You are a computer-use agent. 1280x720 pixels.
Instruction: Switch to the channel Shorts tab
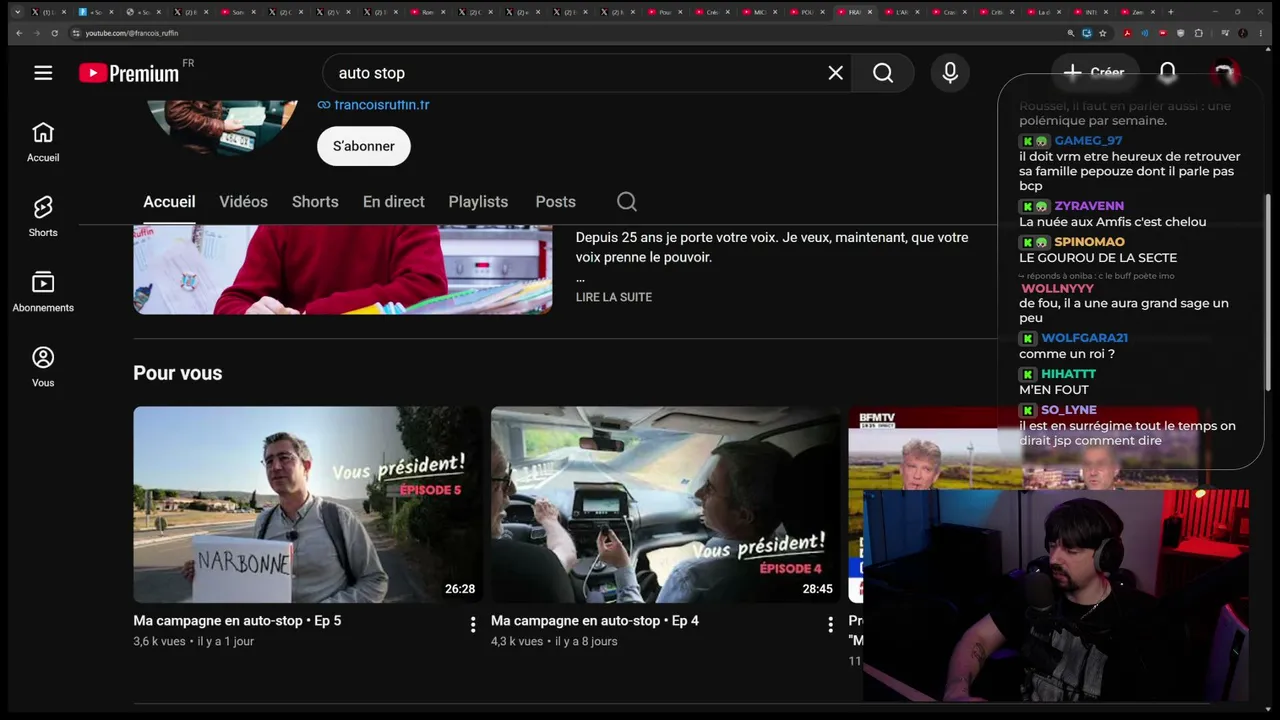315,202
